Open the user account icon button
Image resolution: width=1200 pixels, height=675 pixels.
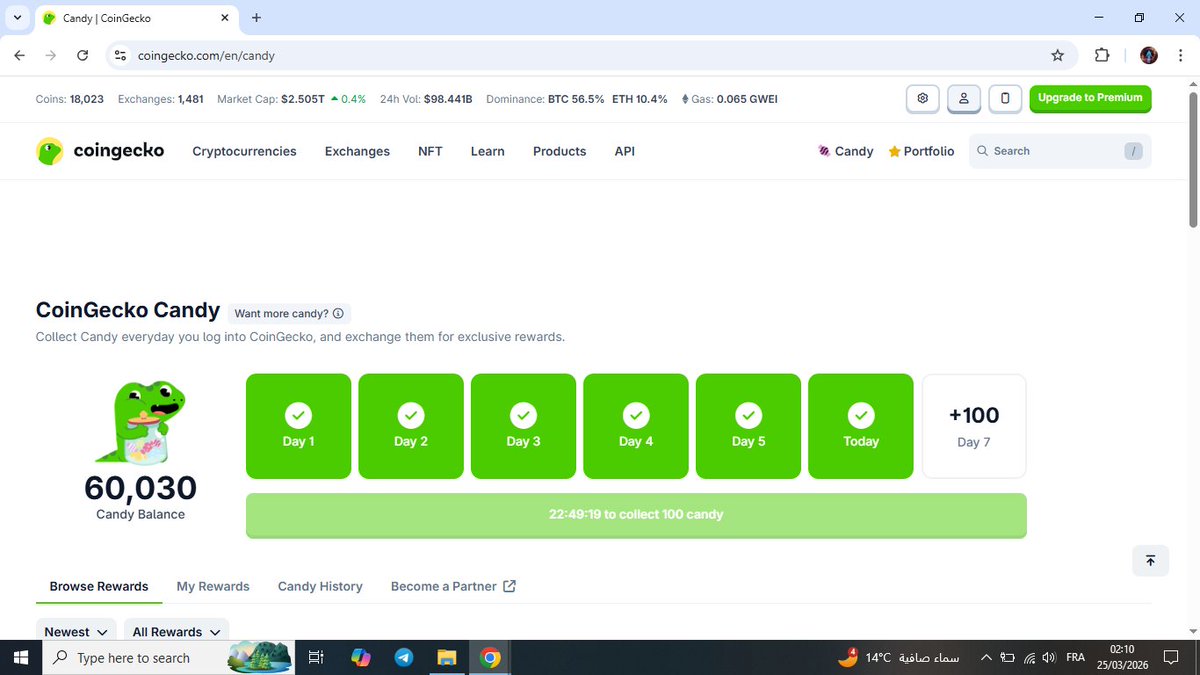(x=964, y=98)
